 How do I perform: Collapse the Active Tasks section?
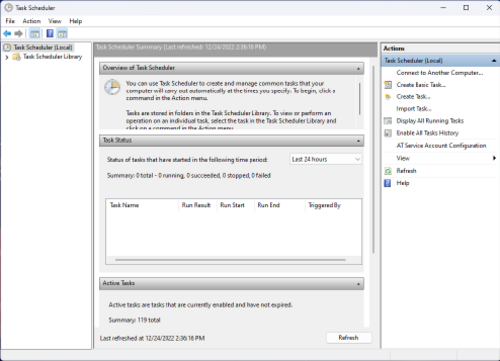pos(358,284)
